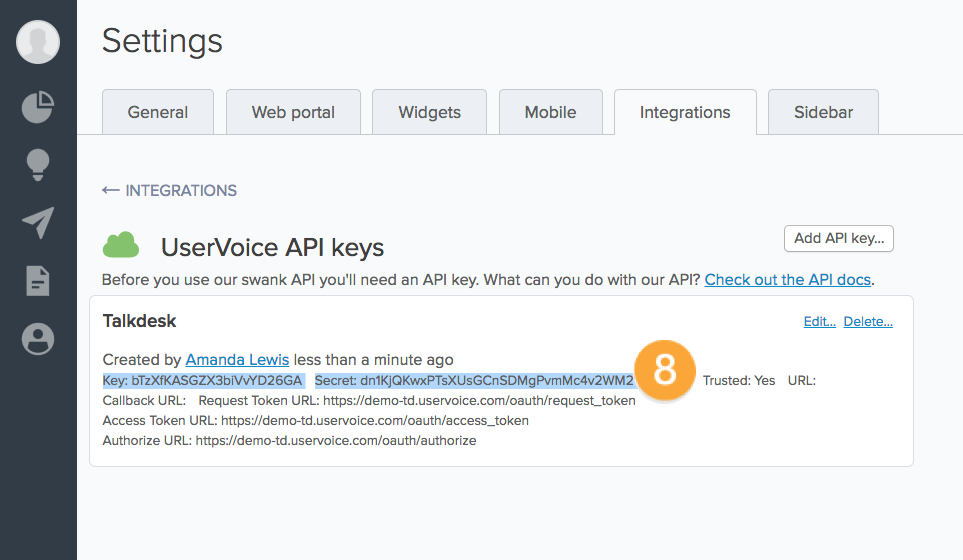
Task: Open the ideas lightbulb icon
Action: click(37, 164)
